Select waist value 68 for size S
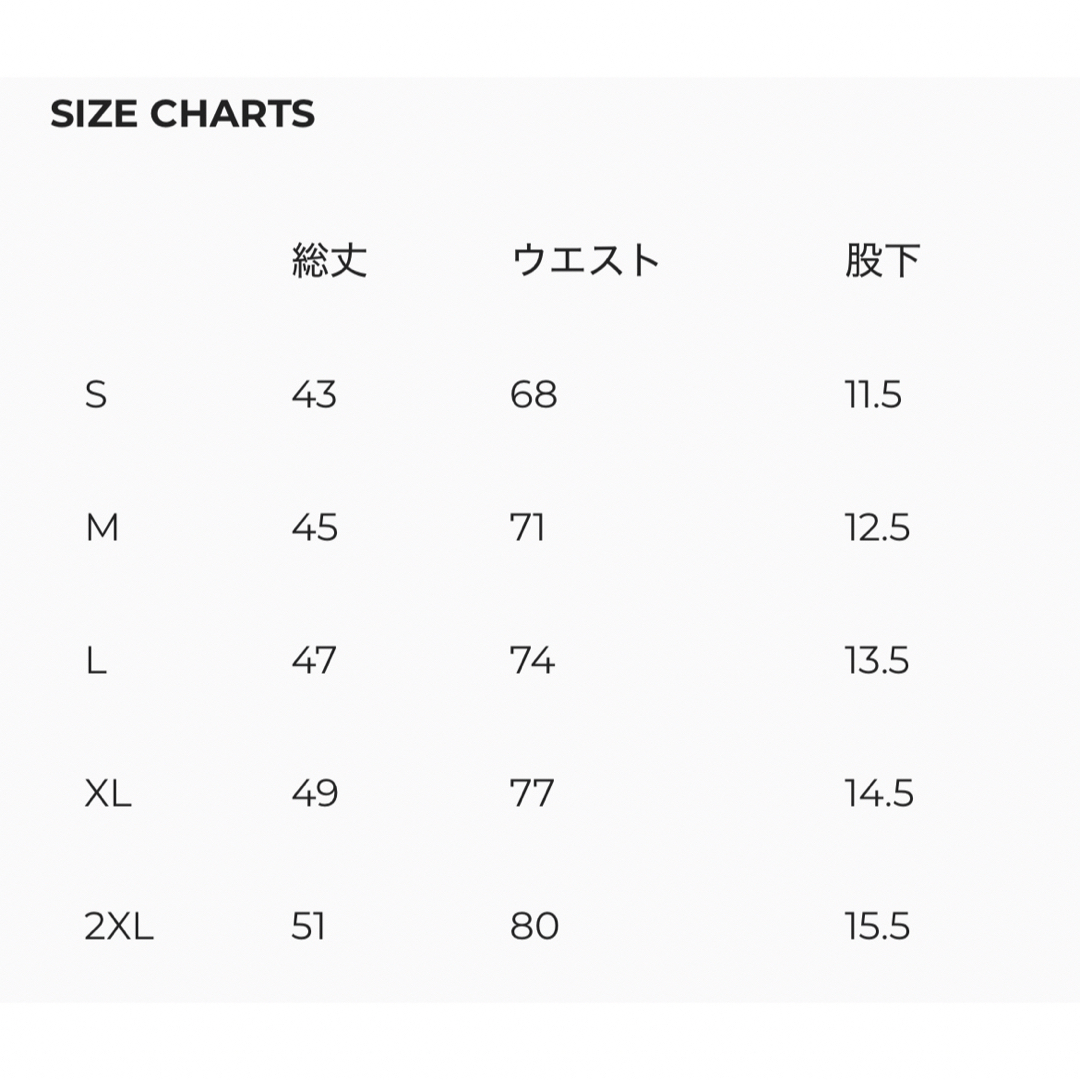Viewport: 1080px width, 1080px height. click(x=534, y=395)
